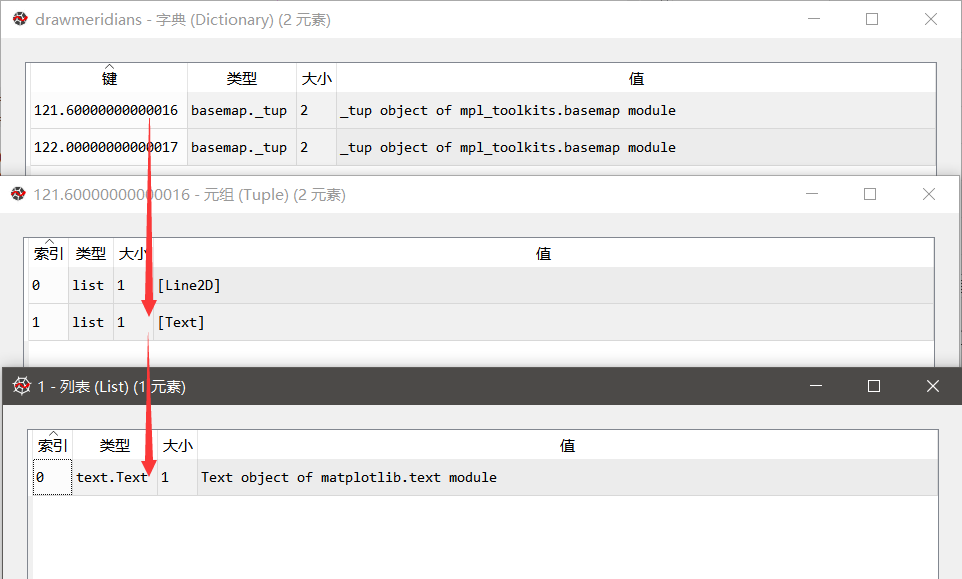Viewport: 962px width, 579px height.
Task: Click the text.Text type cell
Action: (115, 477)
